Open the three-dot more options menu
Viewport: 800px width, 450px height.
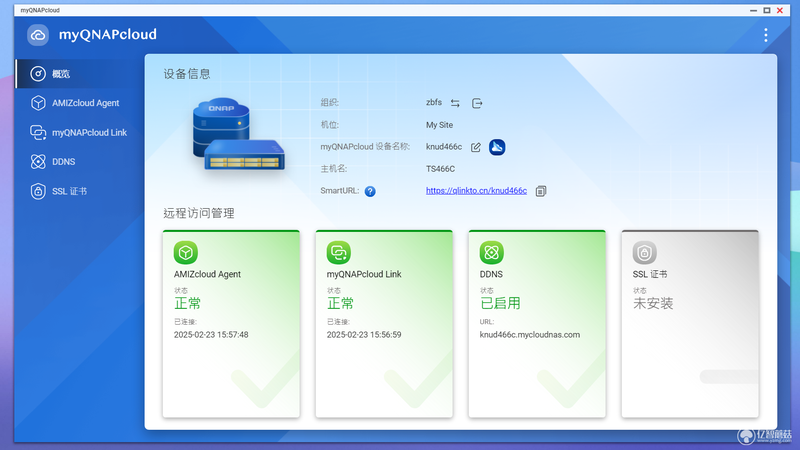pyautogui.click(x=765, y=35)
